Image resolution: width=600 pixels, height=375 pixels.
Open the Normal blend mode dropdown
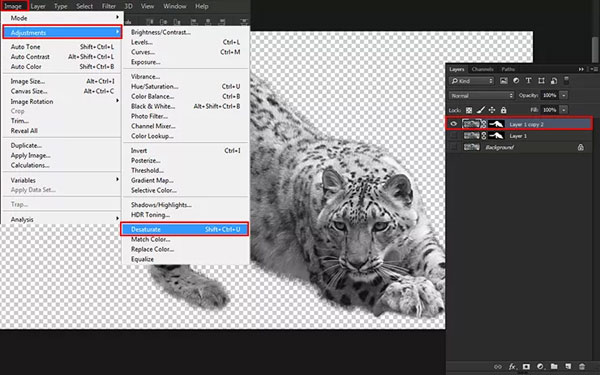pos(481,95)
